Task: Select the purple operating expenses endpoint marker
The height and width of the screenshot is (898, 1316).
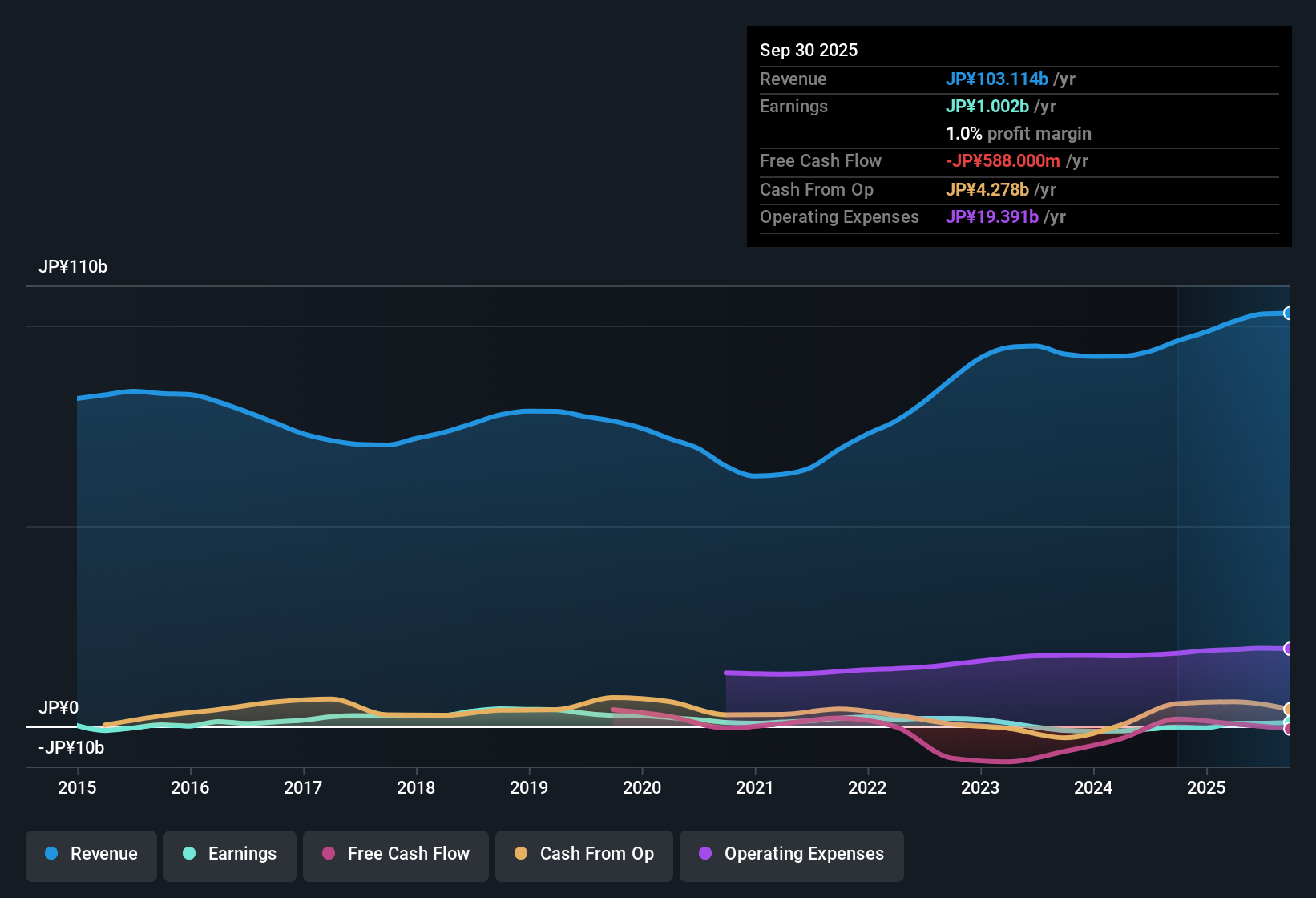Action: point(1289,649)
